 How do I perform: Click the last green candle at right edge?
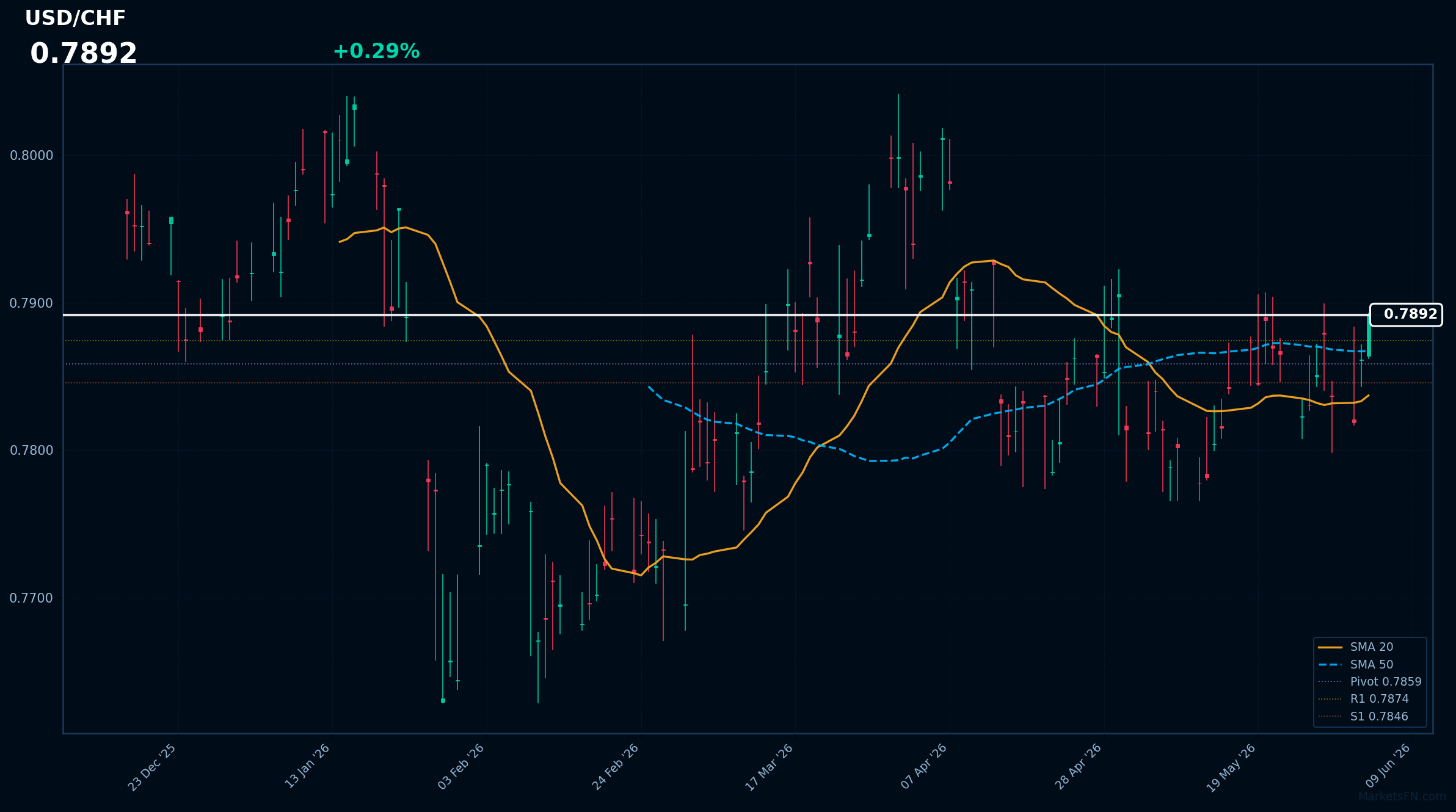point(1369,336)
